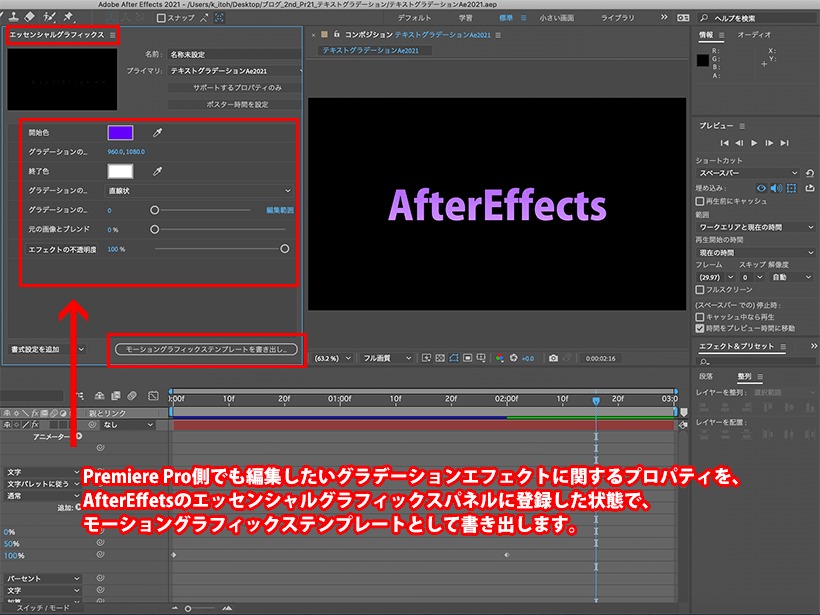Viewport: 820px width, 615px height.
Task: Switch to the 学習 workspace
Action: click(x=465, y=18)
